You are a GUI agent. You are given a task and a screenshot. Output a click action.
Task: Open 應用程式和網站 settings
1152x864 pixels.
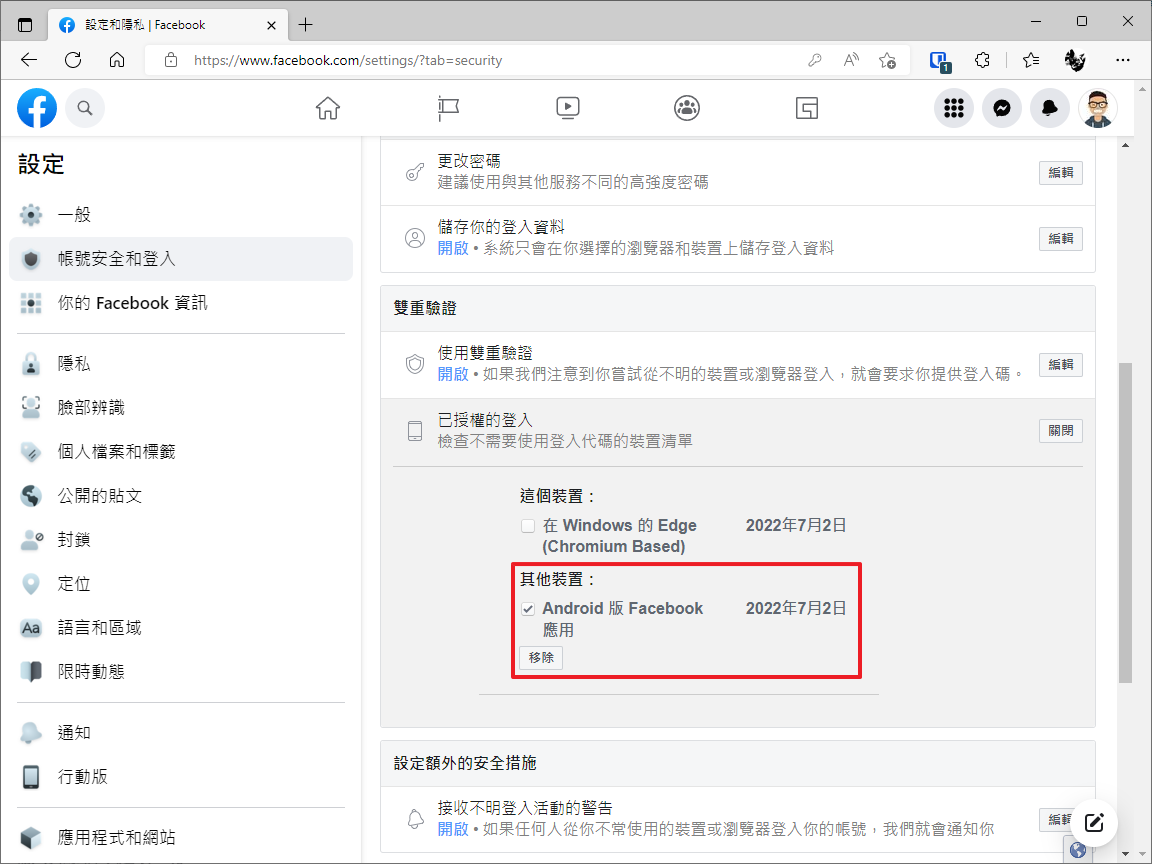[181, 838]
